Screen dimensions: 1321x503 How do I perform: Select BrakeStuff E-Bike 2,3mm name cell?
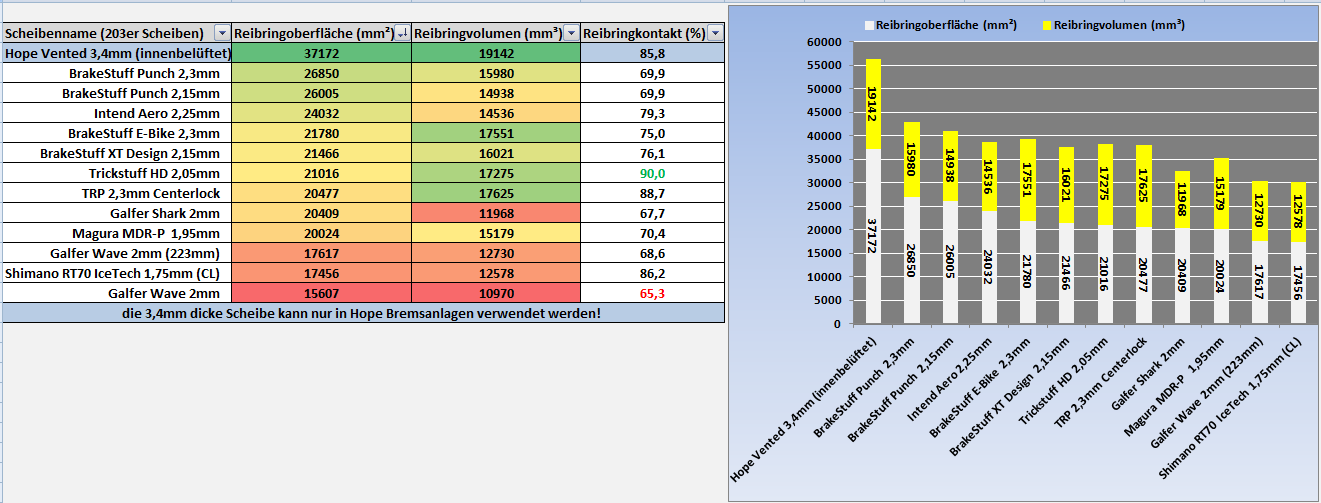point(117,133)
